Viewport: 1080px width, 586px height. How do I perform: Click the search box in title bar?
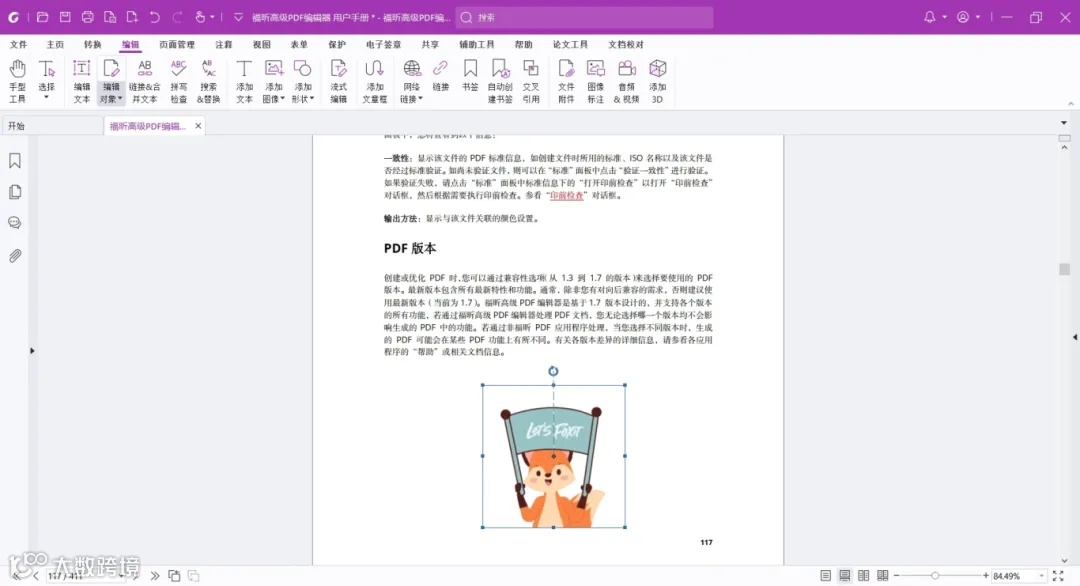pyautogui.click(x=584, y=17)
